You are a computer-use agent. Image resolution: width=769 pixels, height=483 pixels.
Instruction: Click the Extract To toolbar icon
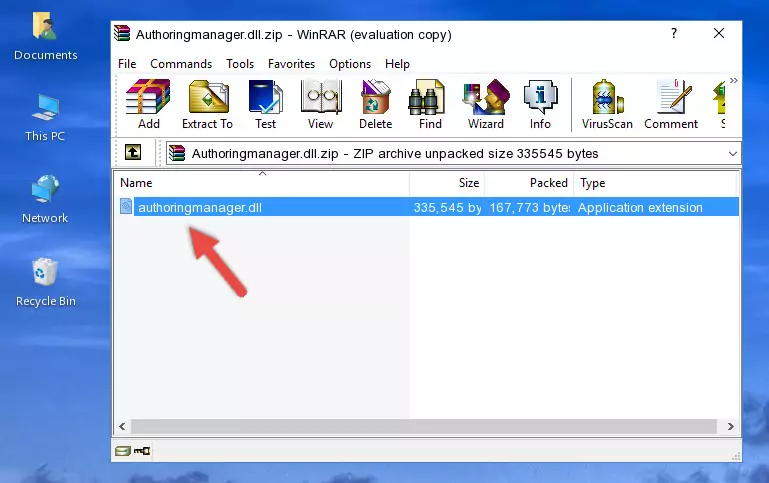click(x=207, y=104)
